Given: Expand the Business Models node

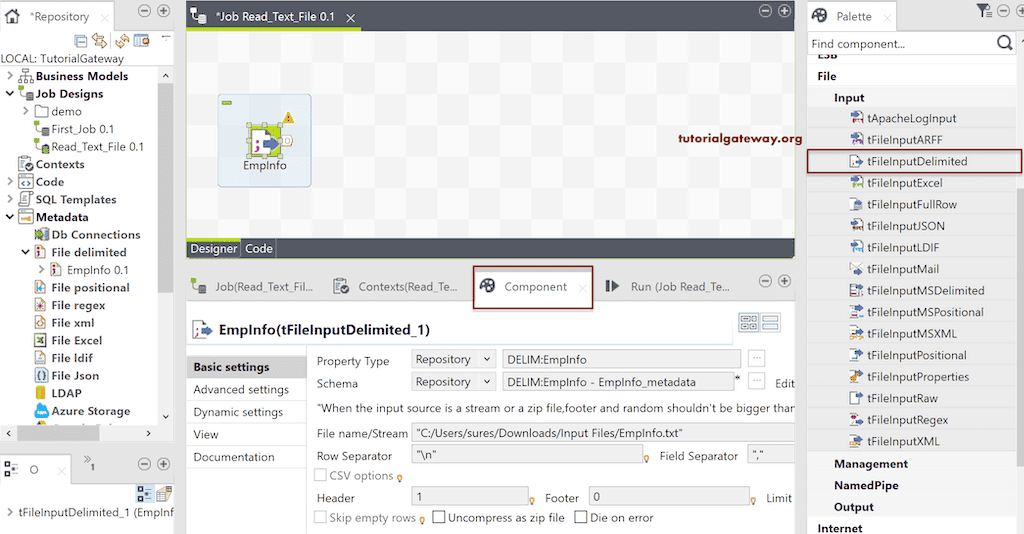Looking at the screenshot, I should [10, 76].
